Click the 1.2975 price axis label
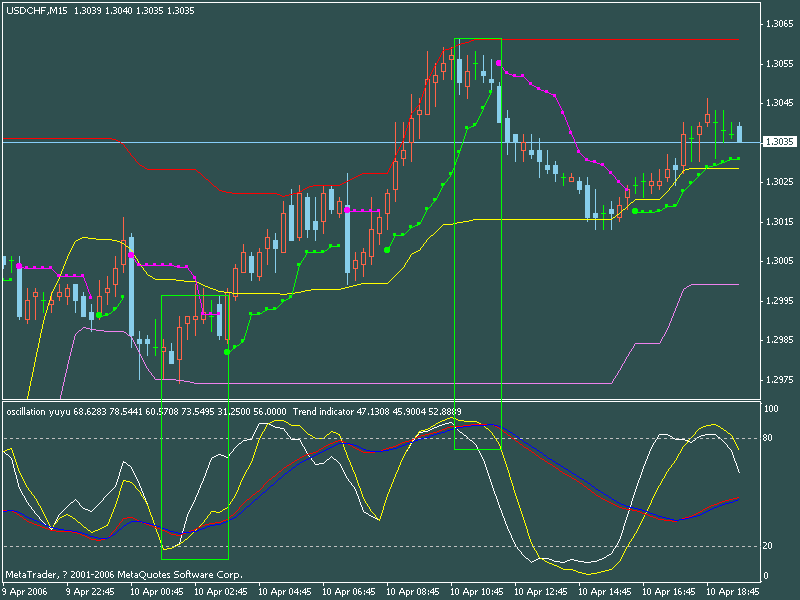Screen dimensions: 800x600 pyautogui.click(x=777, y=380)
